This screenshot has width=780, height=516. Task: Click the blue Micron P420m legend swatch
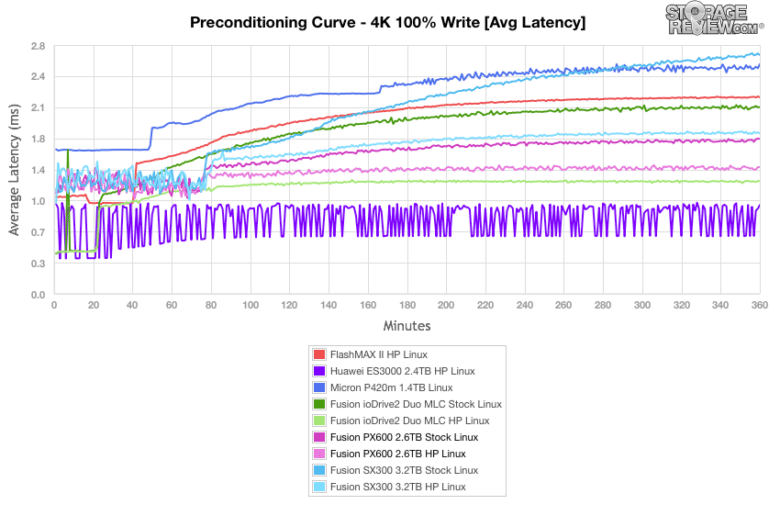pos(319,388)
